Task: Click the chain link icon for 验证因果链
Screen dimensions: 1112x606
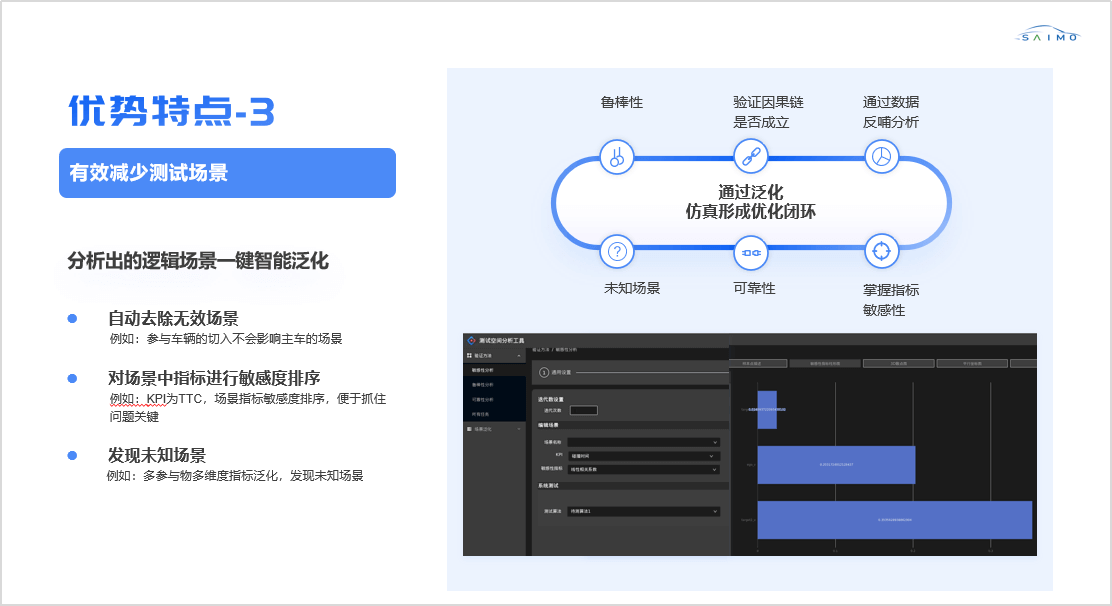Action: (750, 156)
